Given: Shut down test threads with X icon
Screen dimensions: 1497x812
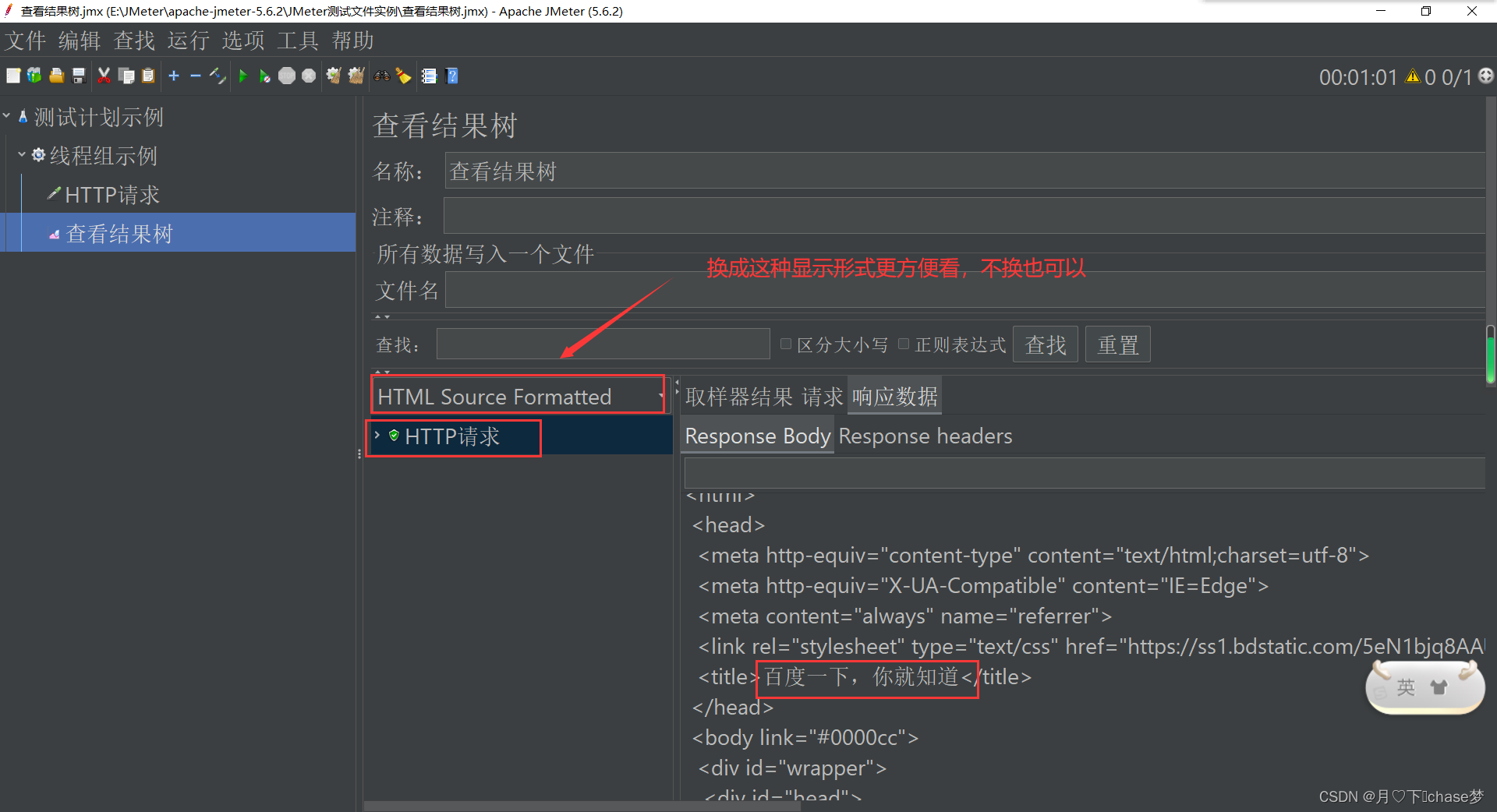Looking at the screenshot, I should 309,76.
